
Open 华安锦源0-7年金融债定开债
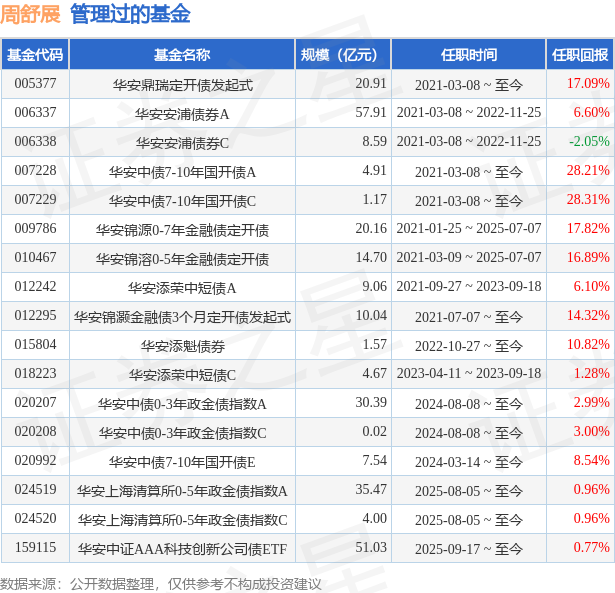(182, 229)
